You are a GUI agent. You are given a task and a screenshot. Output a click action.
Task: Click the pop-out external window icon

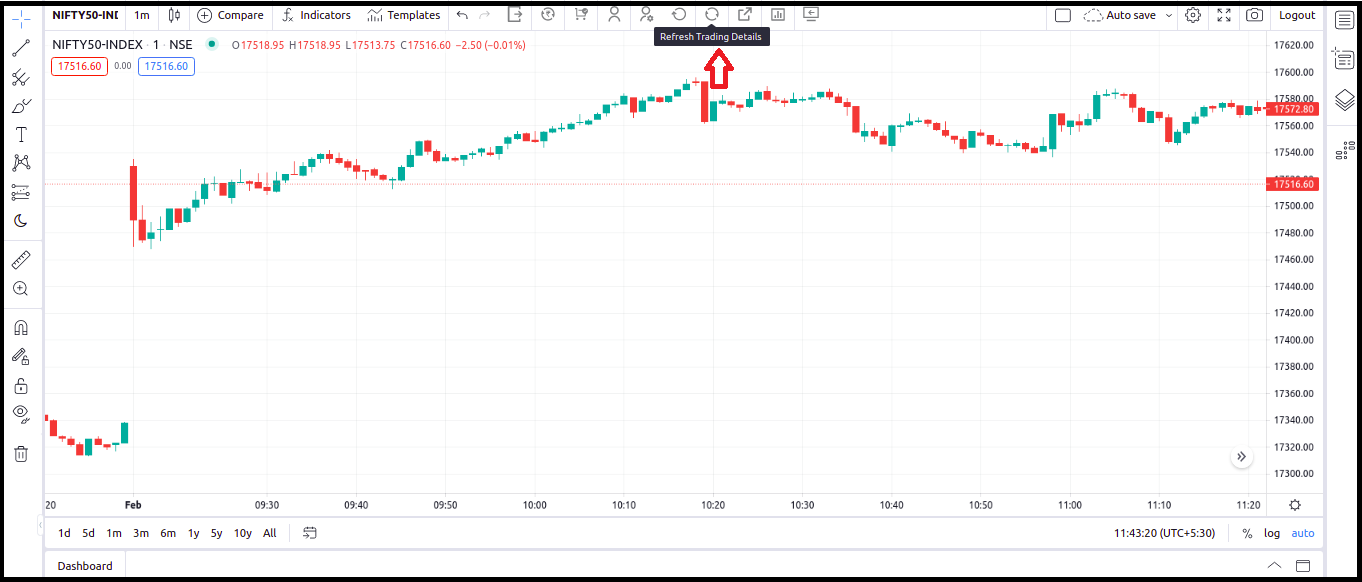(745, 15)
